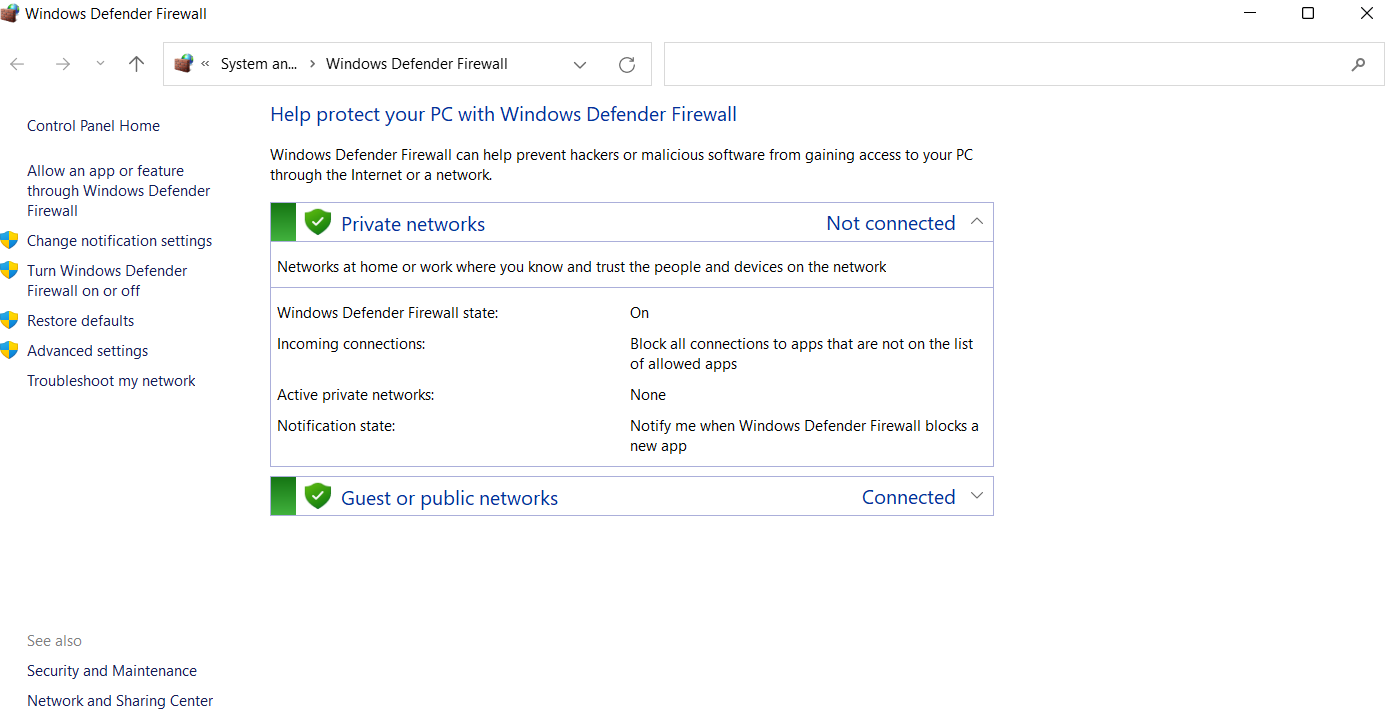Open the System and Security breadcrumb
The height and width of the screenshot is (725, 1388).
coord(259,64)
